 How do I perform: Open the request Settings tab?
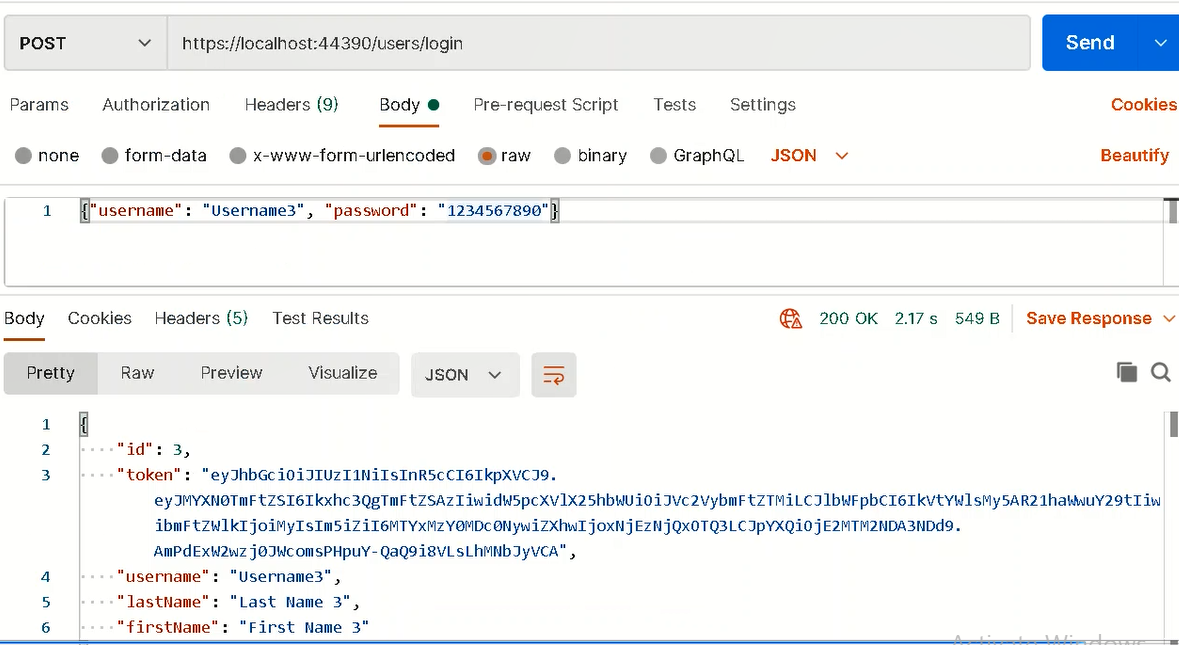coord(762,104)
